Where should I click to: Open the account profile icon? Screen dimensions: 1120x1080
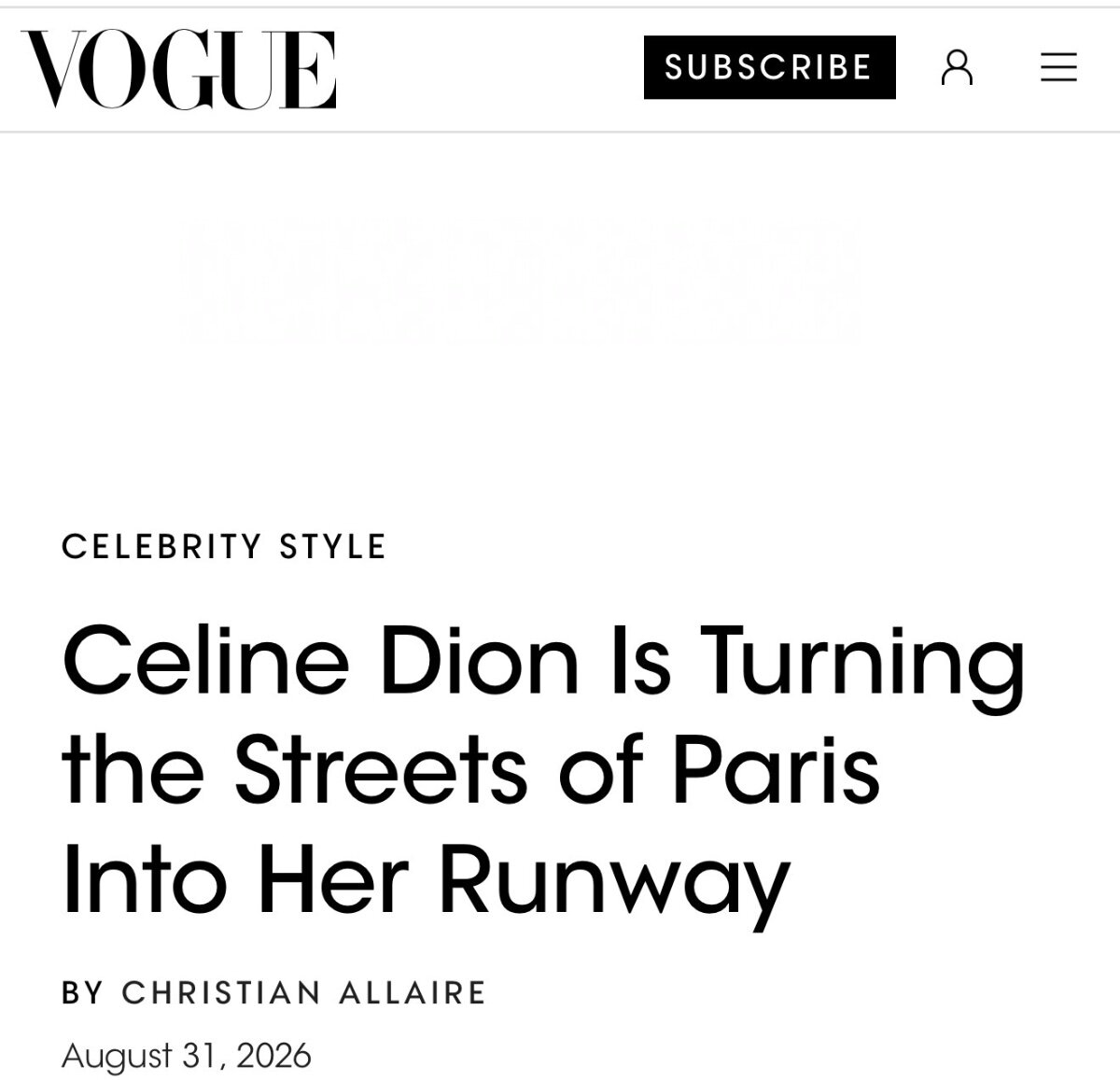(957, 67)
